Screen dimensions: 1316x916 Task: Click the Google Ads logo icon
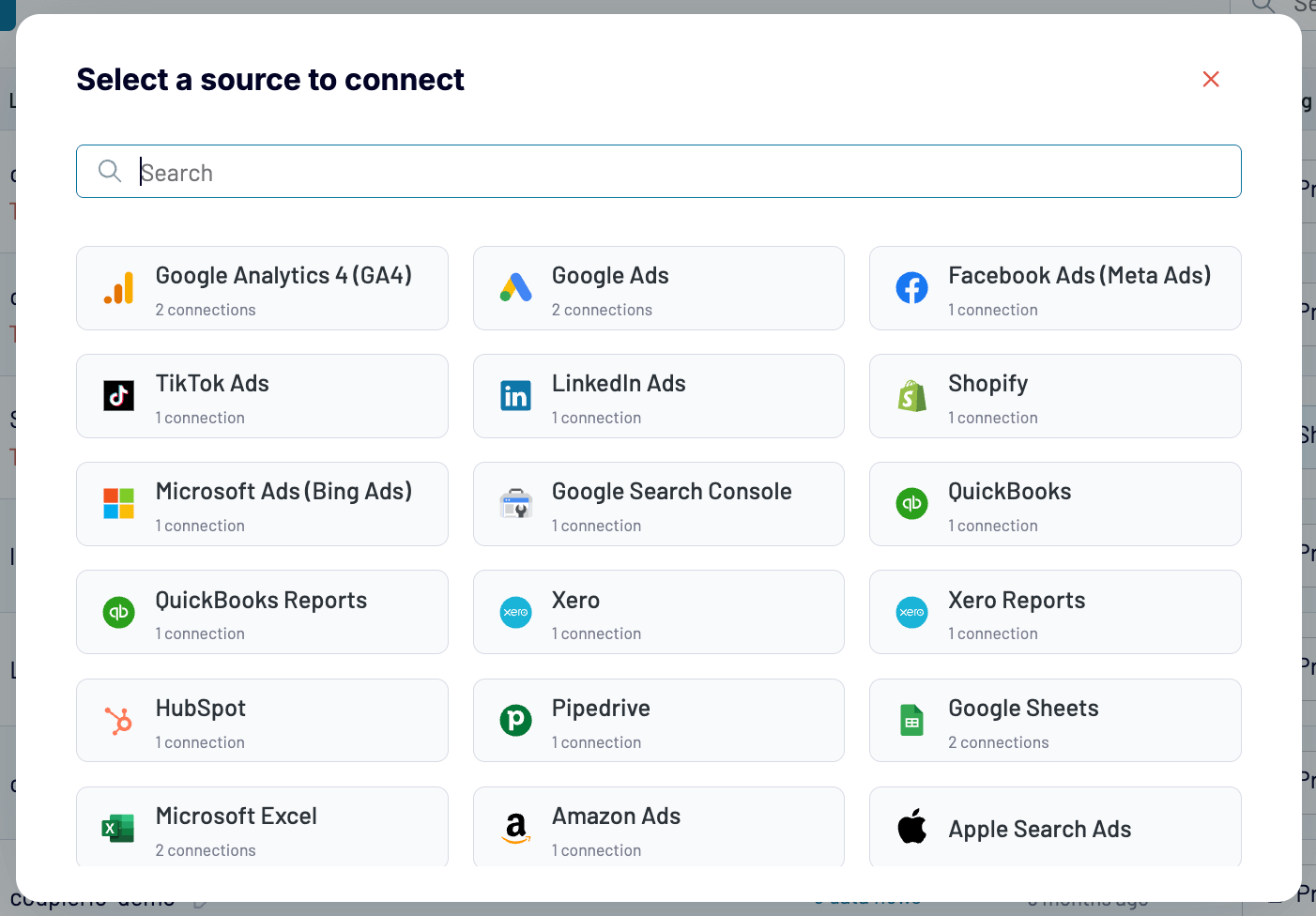(515, 288)
